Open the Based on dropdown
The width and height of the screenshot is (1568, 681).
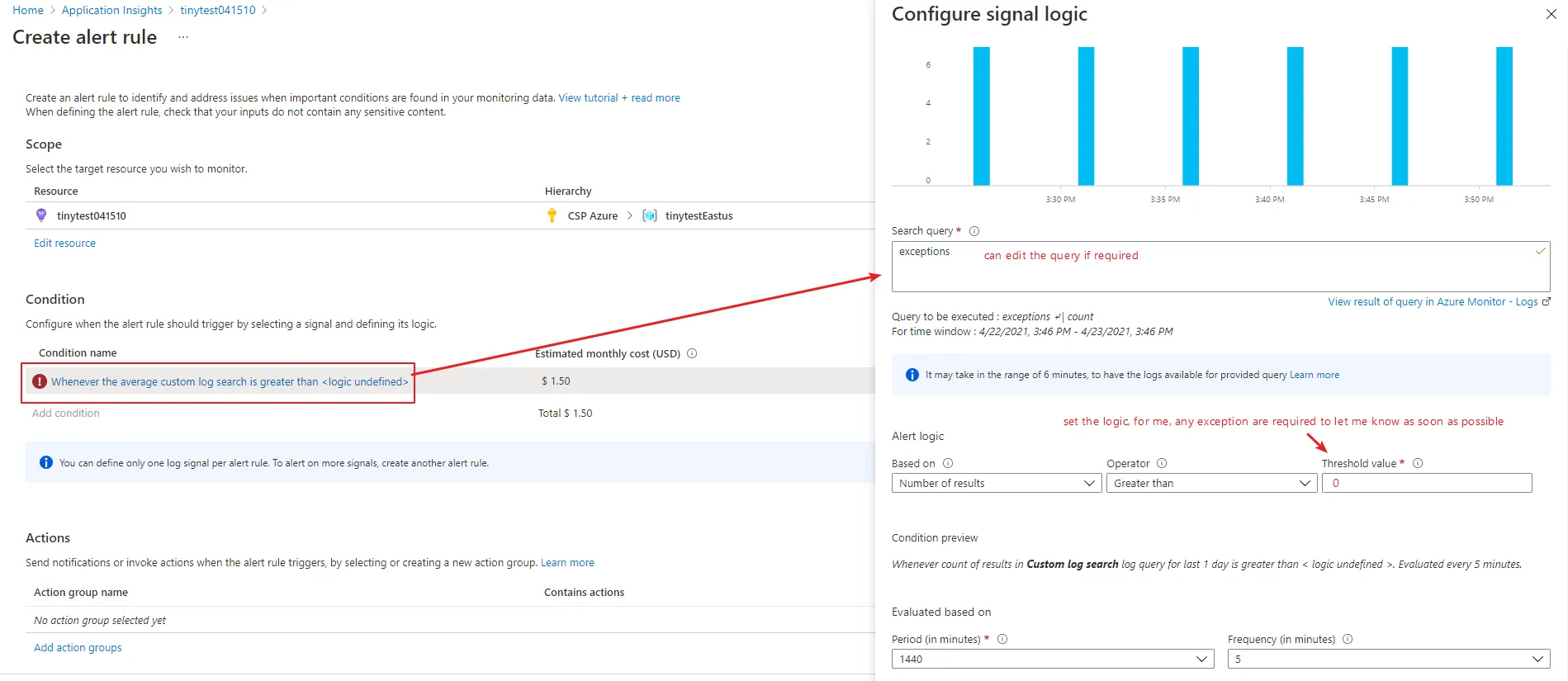pyautogui.click(x=997, y=483)
